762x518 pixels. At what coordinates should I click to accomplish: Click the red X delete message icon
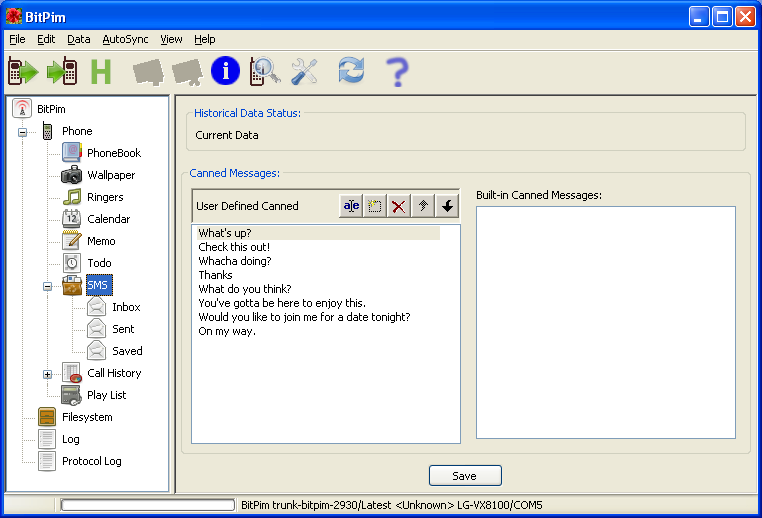pyautogui.click(x=398, y=206)
